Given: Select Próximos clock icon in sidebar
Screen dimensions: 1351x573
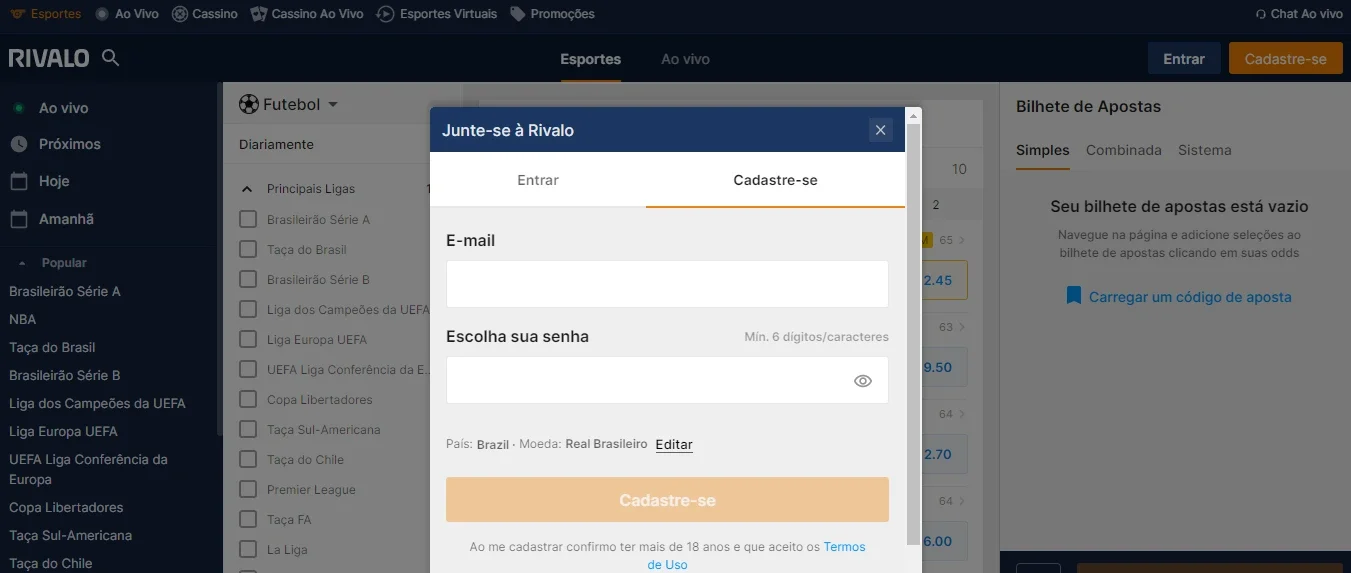Looking at the screenshot, I should [19, 144].
